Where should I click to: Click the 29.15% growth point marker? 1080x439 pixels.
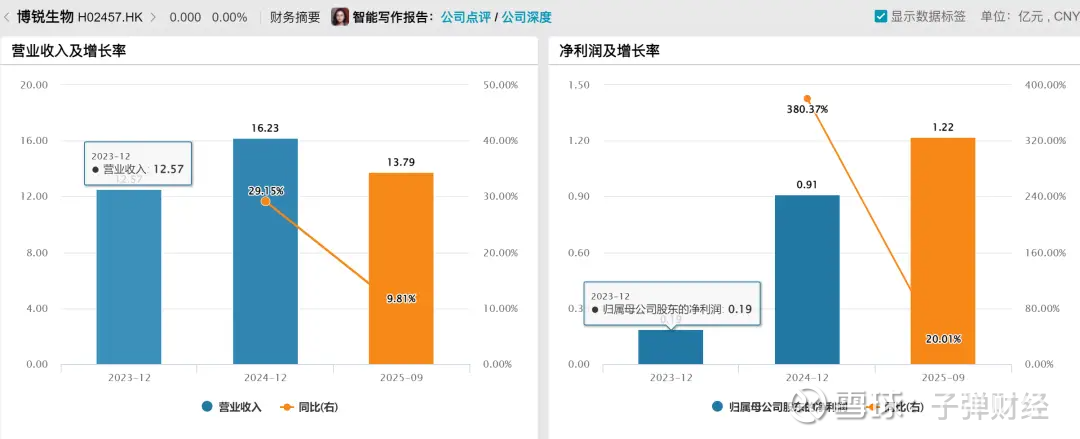[x=265, y=201]
